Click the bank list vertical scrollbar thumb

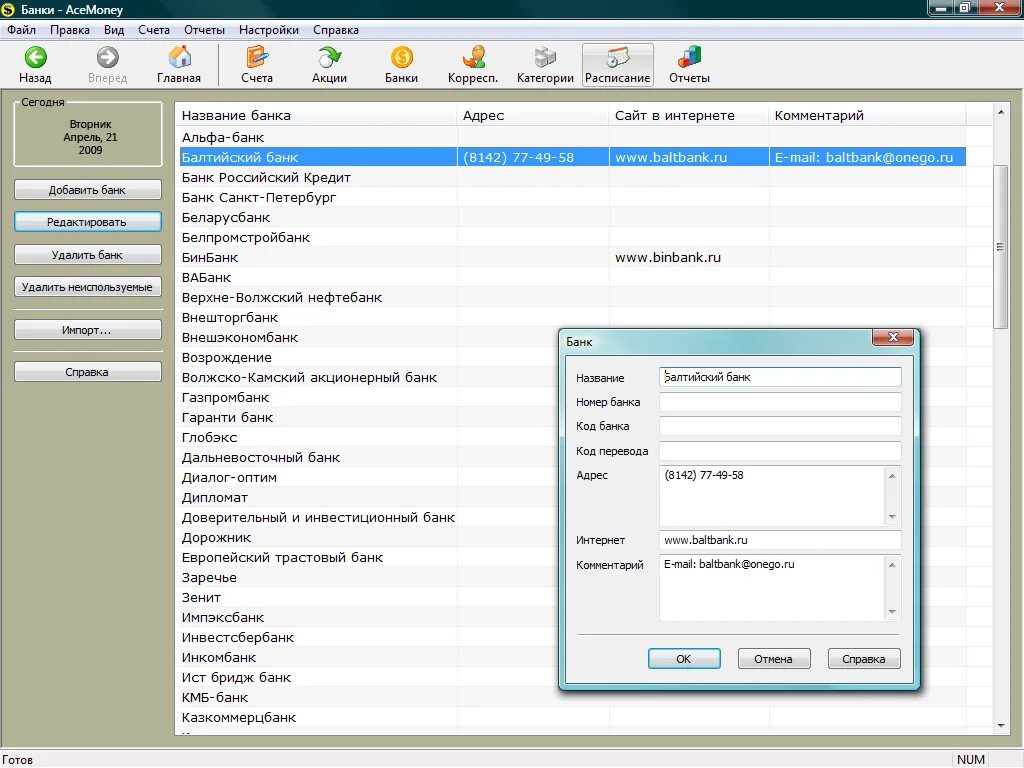(x=1001, y=247)
